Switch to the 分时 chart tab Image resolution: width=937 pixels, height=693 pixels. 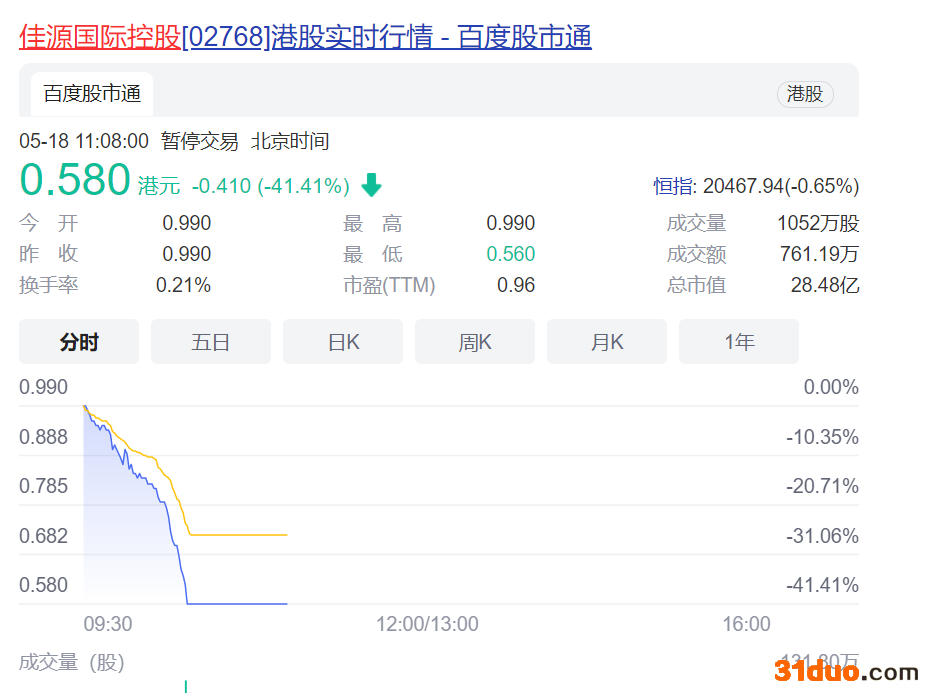79,342
